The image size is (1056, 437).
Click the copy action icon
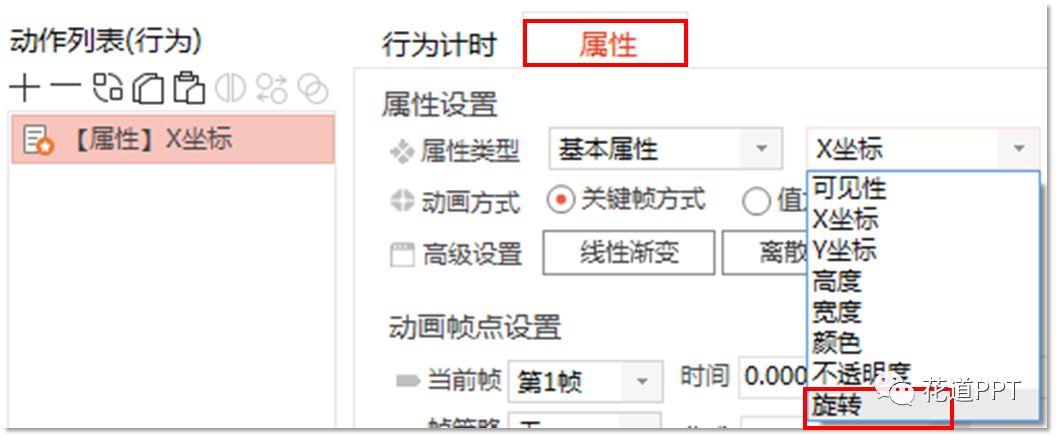pos(148,88)
